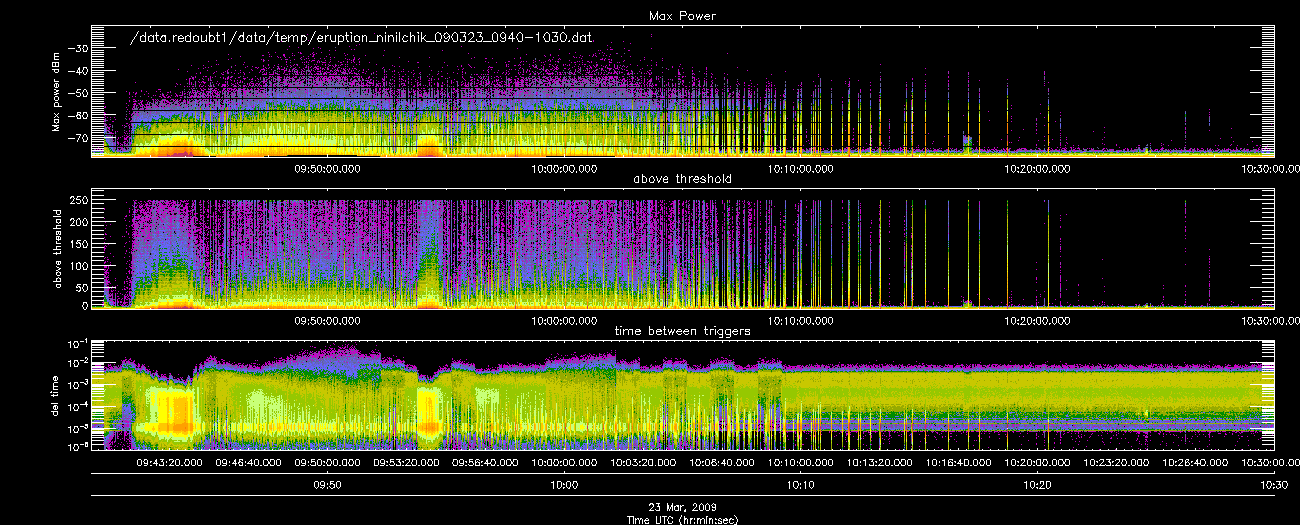
Task: Click the 10:06:40.000 time tick label
Action: click(722, 463)
